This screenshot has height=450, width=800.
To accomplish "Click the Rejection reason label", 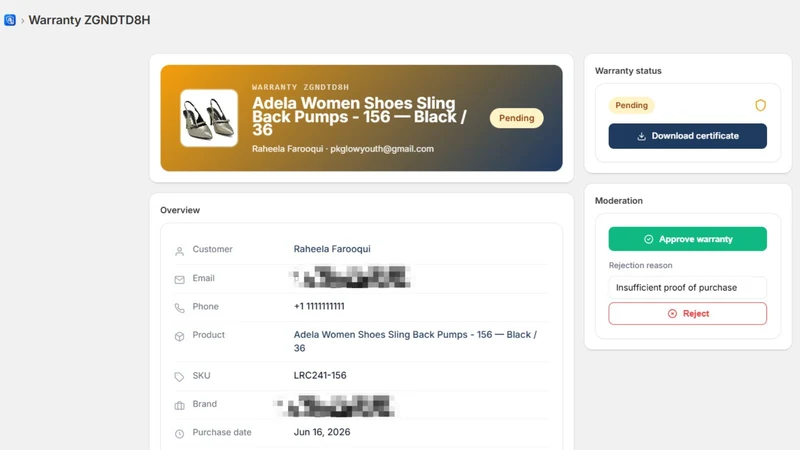I will pyautogui.click(x=640, y=265).
